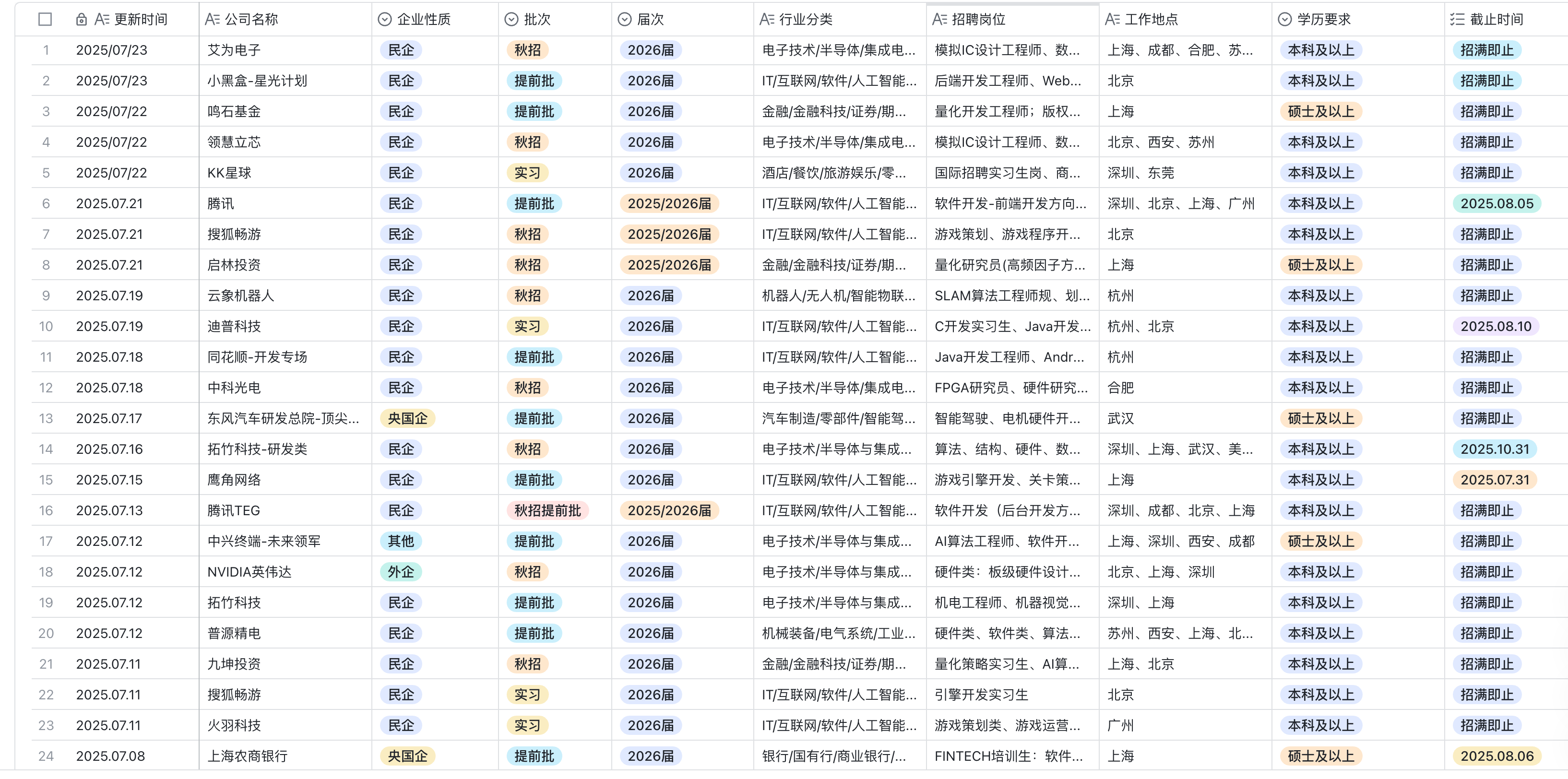This screenshot has height=779, width=1568.
Task: Click single-select icon of 学历要求 column
Action: (1285, 20)
